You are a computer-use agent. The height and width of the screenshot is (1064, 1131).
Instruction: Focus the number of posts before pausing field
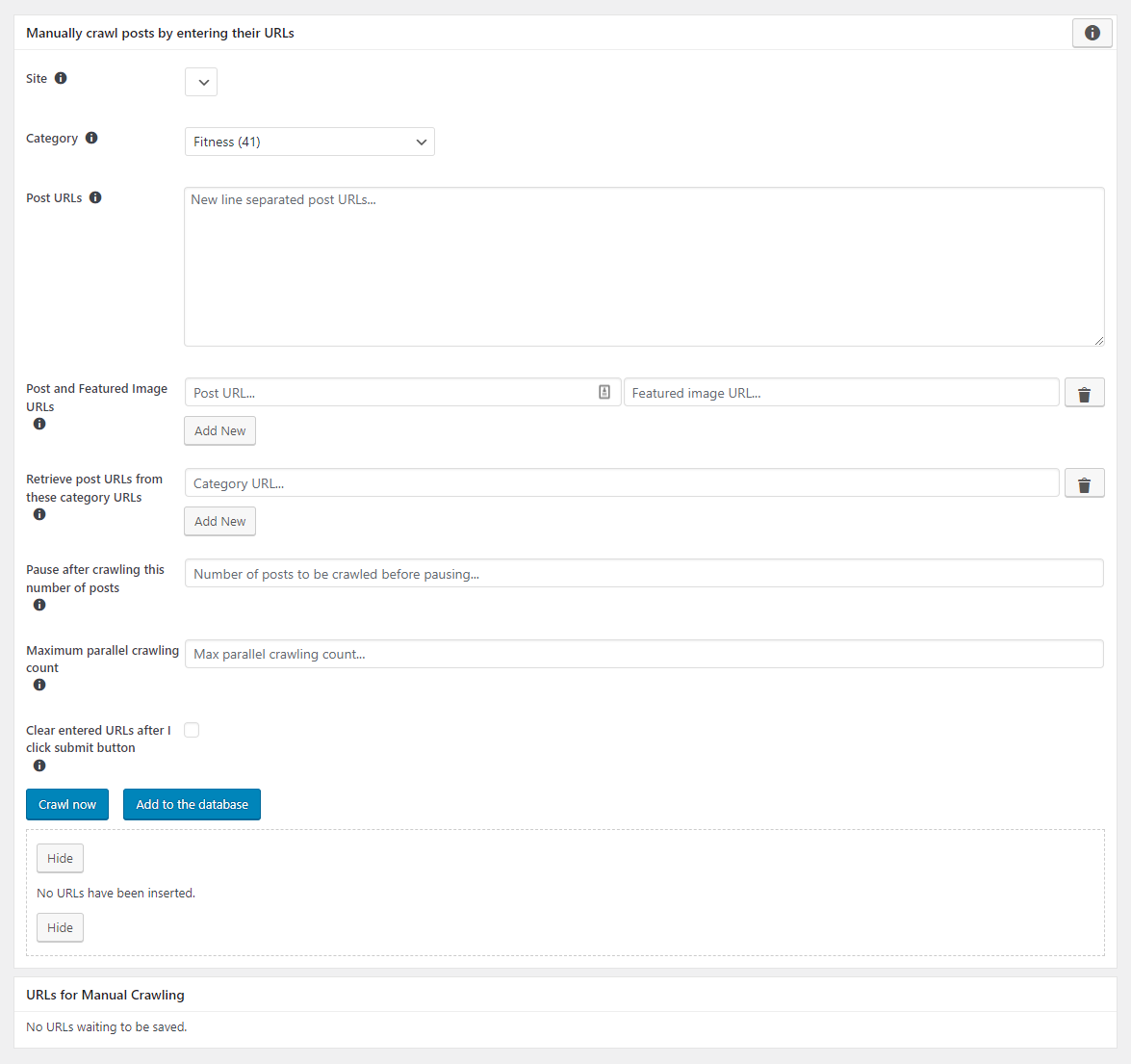click(644, 574)
